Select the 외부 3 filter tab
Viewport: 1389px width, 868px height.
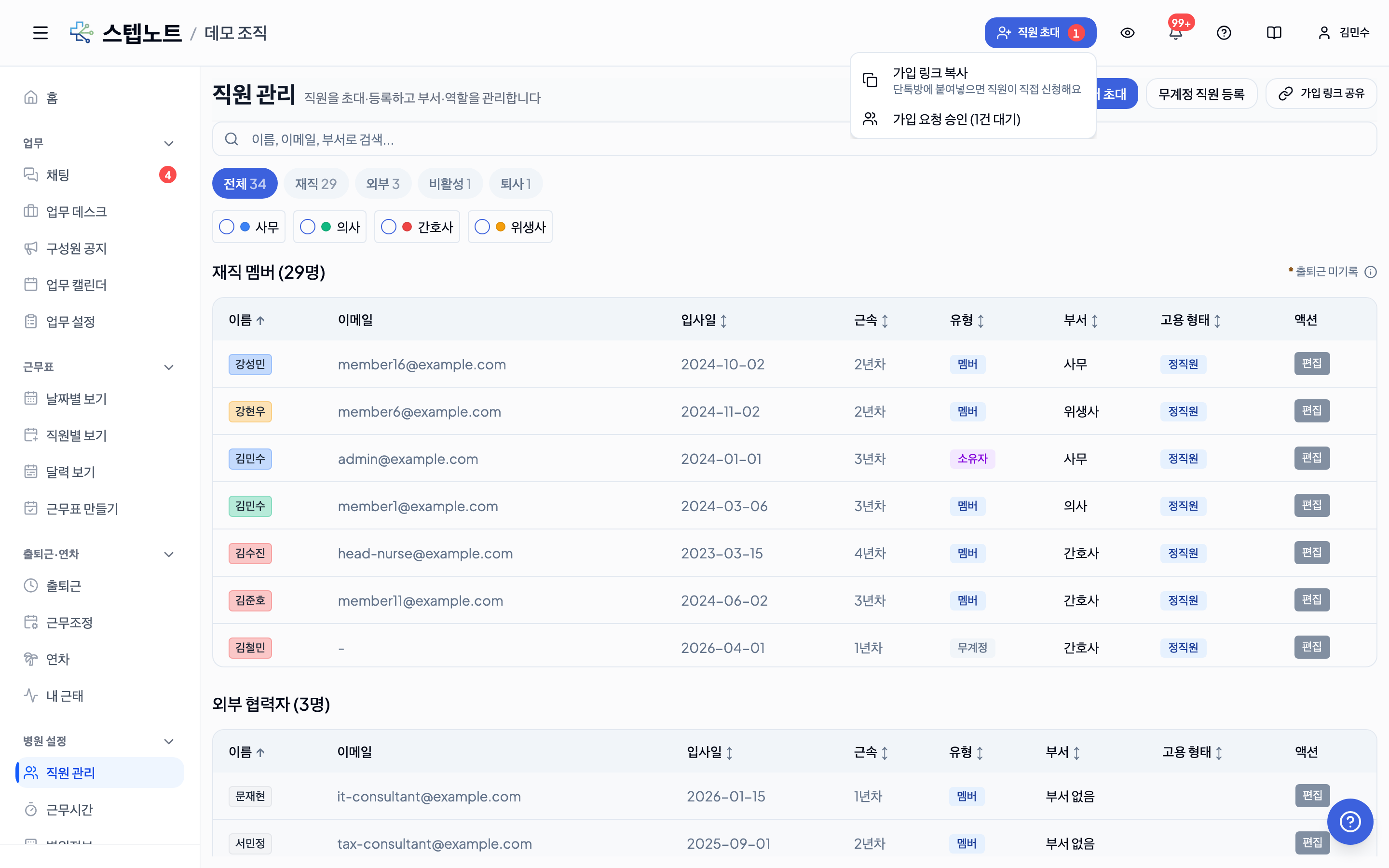383,184
